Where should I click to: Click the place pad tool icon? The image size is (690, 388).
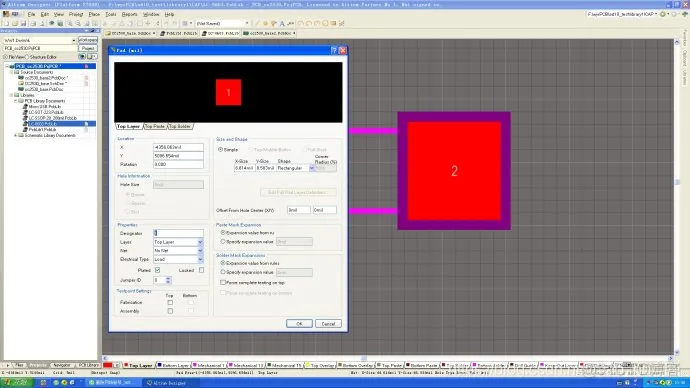pyautogui.click(x=265, y=23)
